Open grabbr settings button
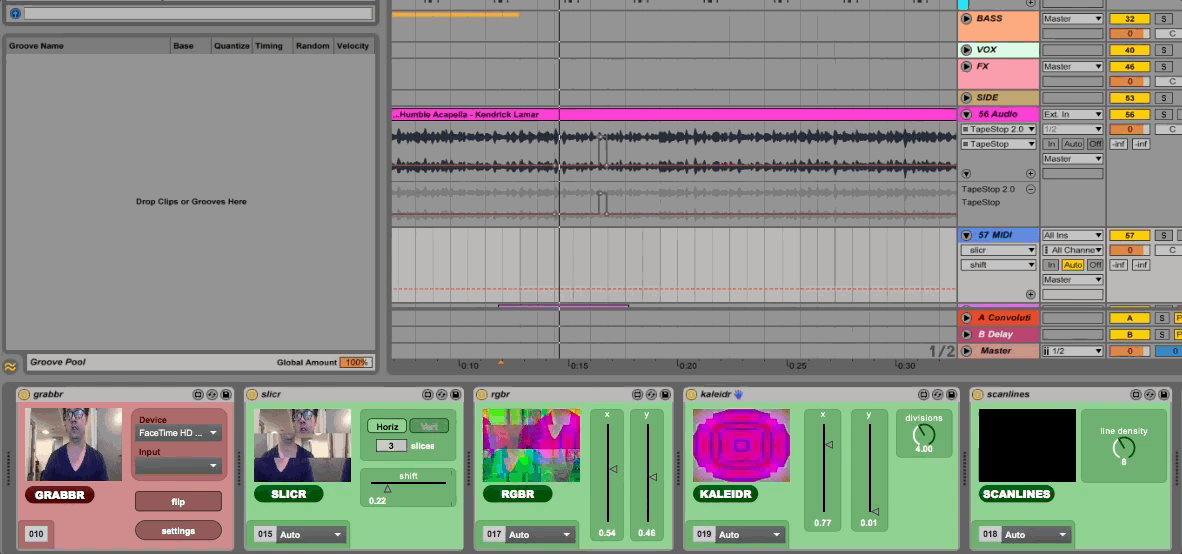The height and width of the screenshot is (554, 1182). (x=178, y=531)
